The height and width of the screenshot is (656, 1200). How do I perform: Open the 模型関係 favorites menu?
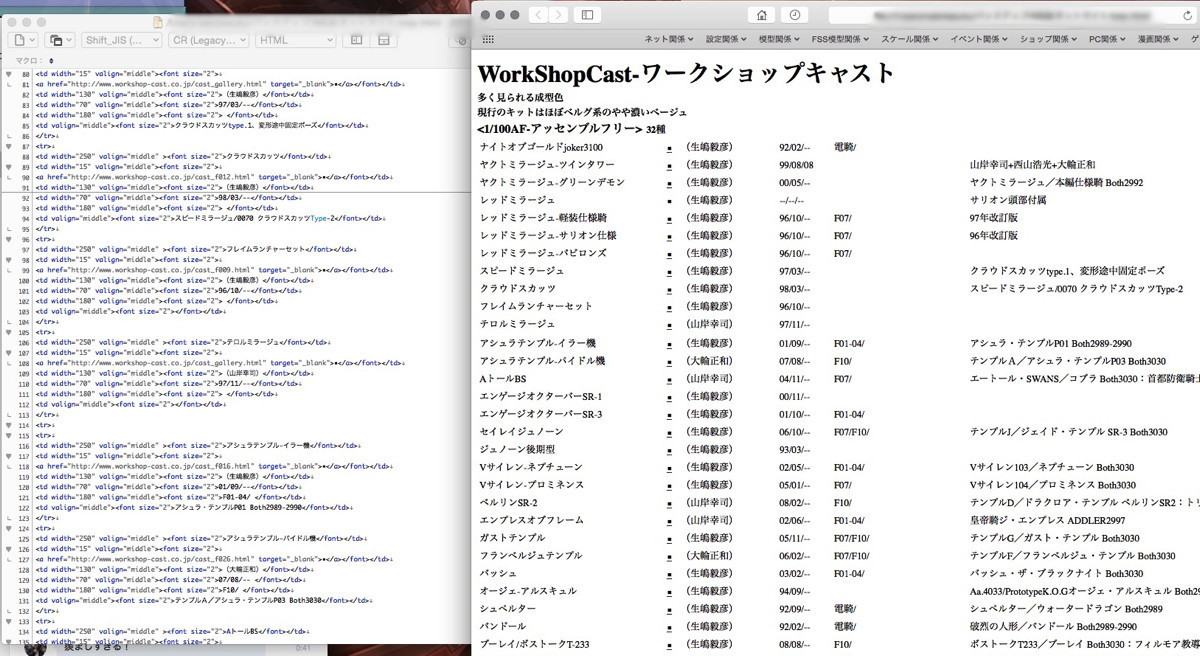pos(781,39)
